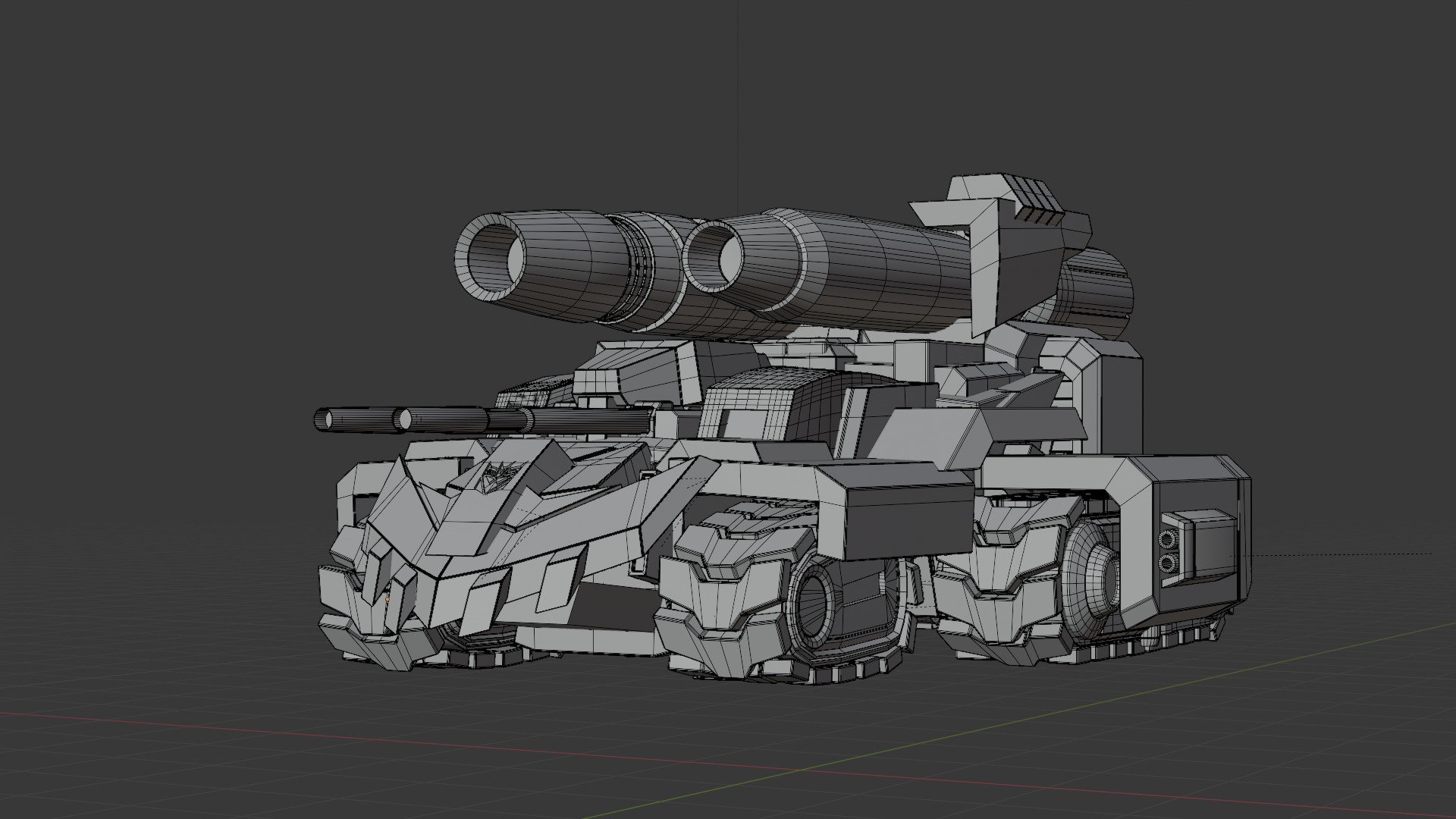Click the right large cannon muzzle opening

tap(717, 256)
